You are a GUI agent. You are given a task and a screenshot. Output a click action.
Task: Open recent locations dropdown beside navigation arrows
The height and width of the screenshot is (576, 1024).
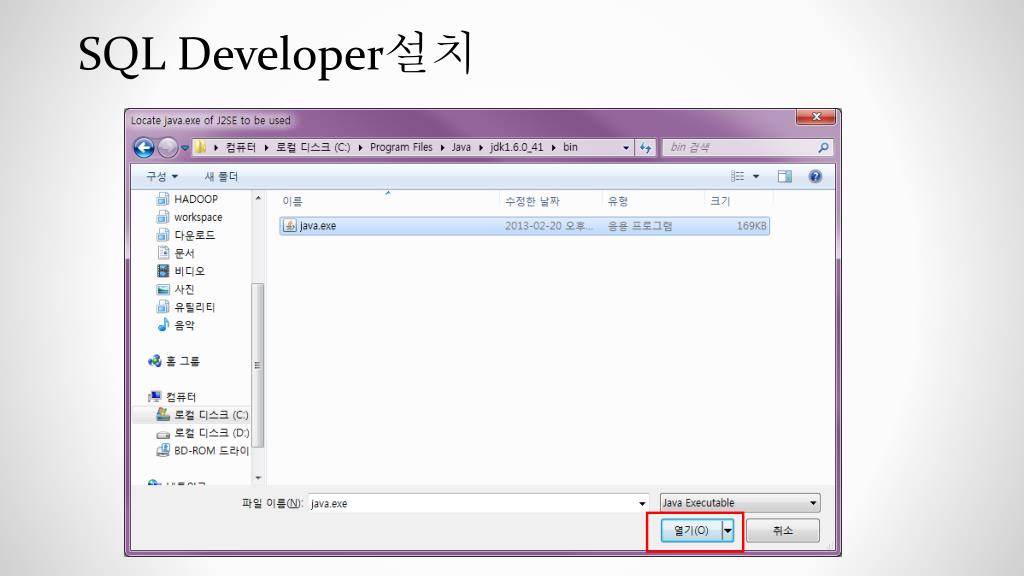185,148
